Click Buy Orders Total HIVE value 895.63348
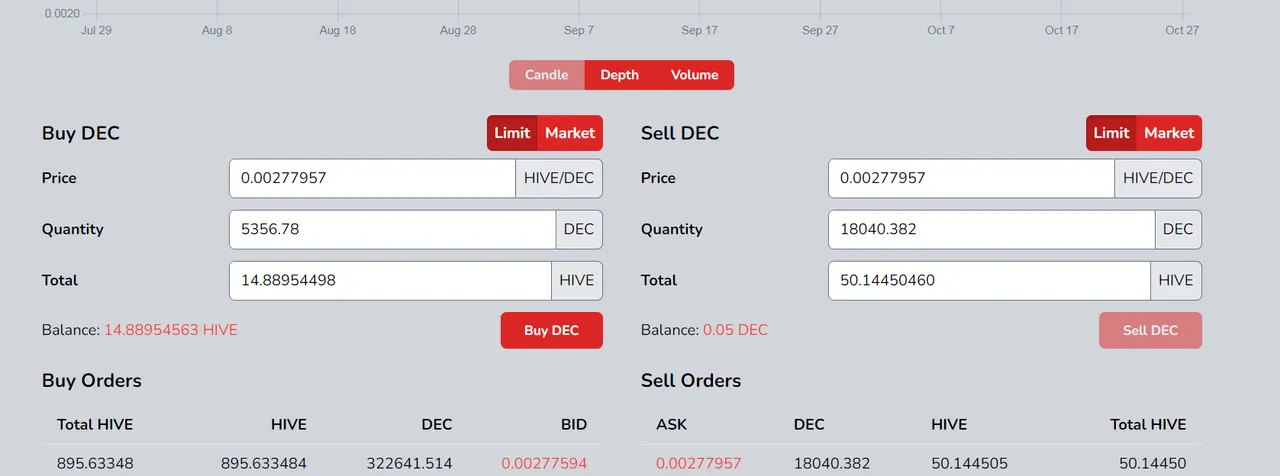Viewport: 1280px width, 476px height. 95,463
